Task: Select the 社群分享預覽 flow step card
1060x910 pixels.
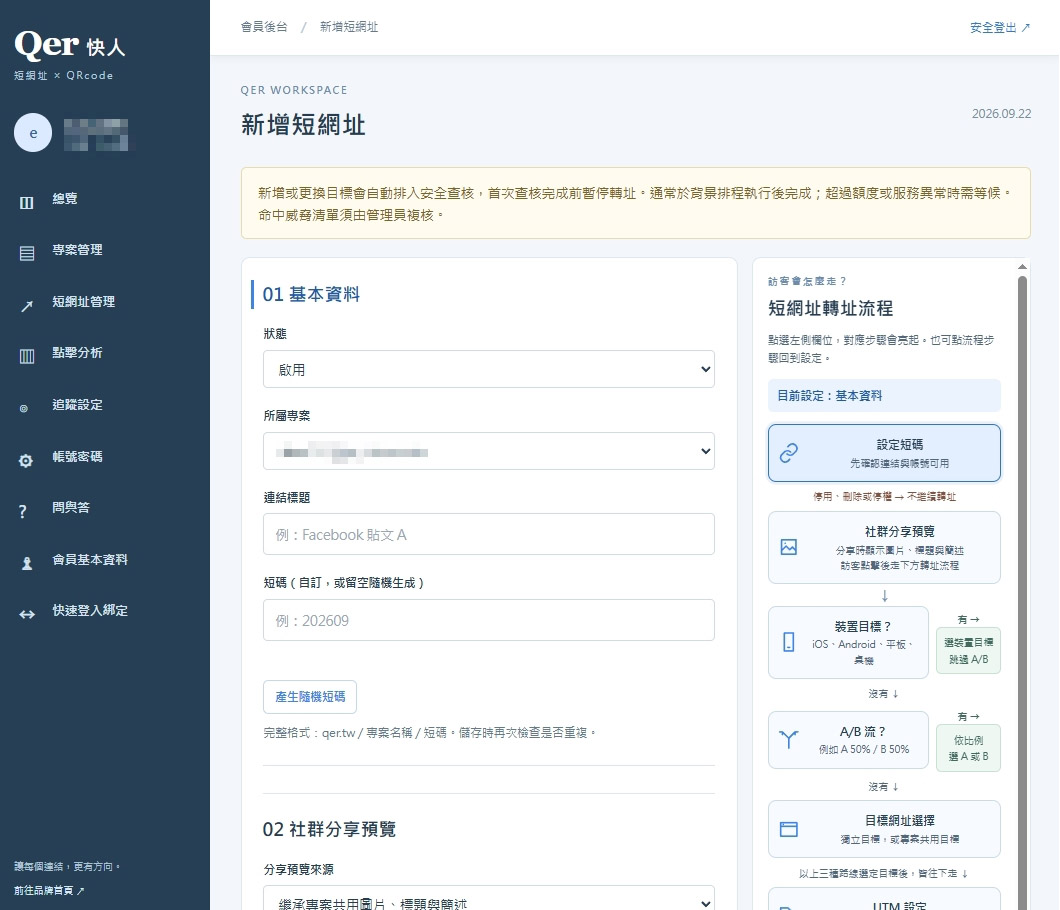Action: coord(884,548)
